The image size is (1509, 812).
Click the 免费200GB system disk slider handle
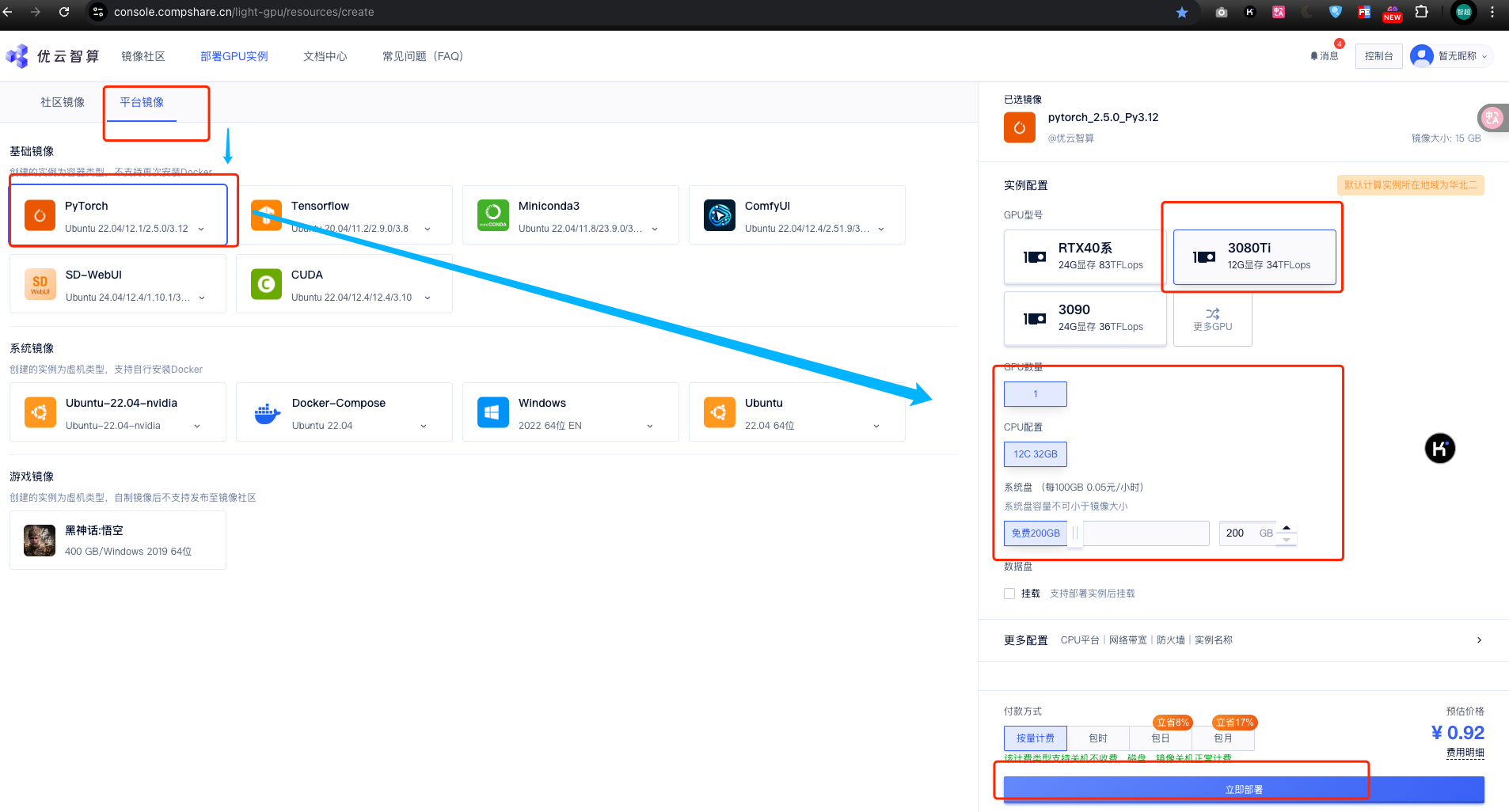pos(1075,533)
